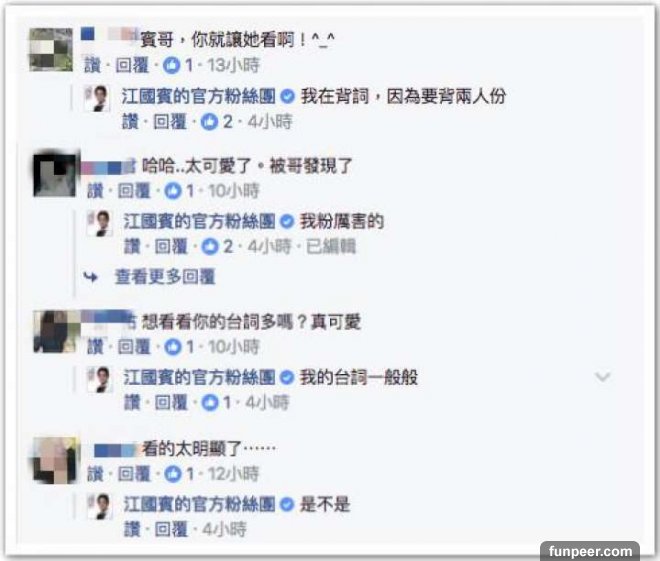
Task: Click like count icon on 13小時 comment
Action: point(172,65)
